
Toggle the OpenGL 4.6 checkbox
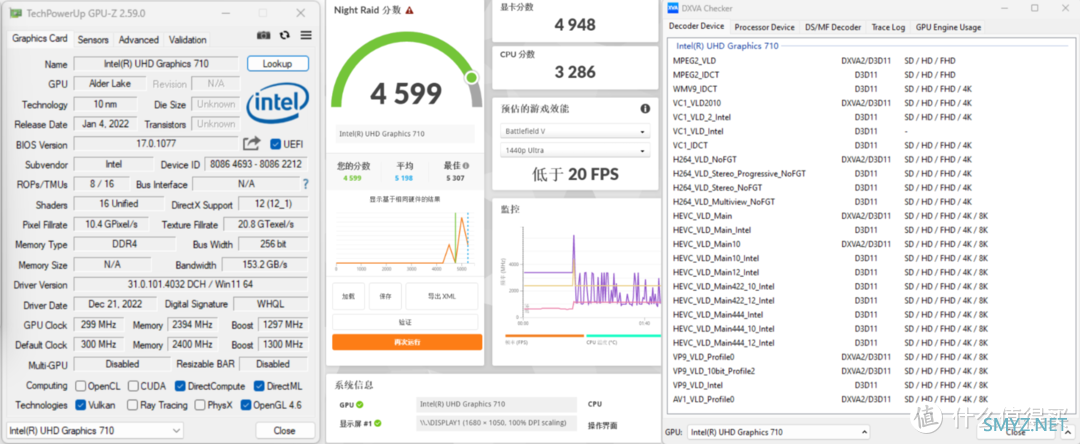pyautogui.click(x=246, y=405)
